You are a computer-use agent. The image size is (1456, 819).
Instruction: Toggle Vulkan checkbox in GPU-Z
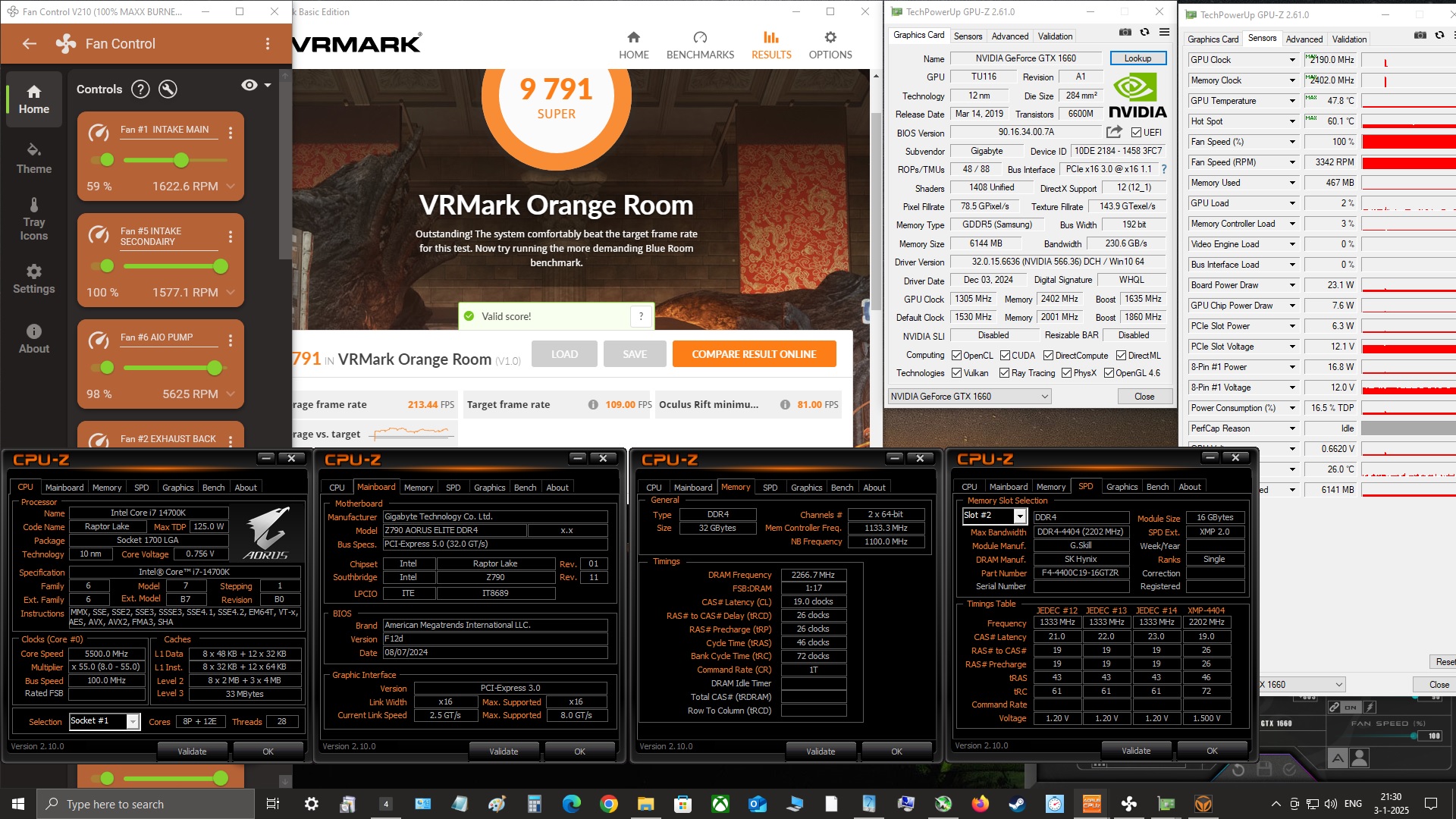[956, 373]
